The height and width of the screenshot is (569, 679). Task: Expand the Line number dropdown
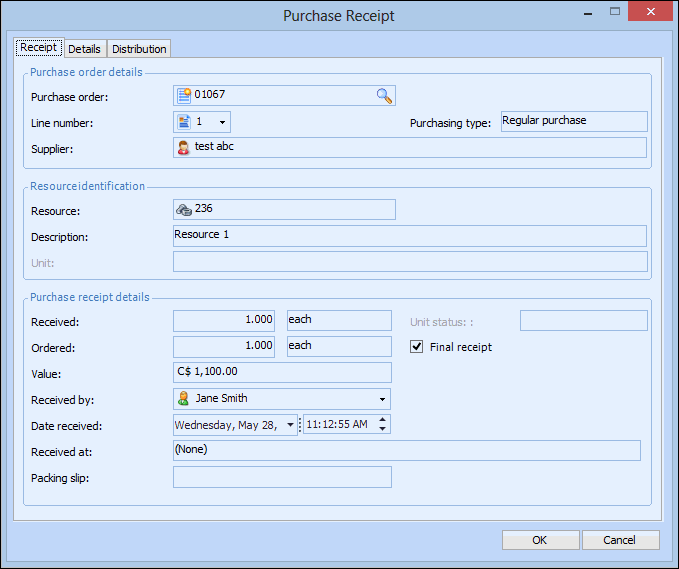click(x=222, y=122)
